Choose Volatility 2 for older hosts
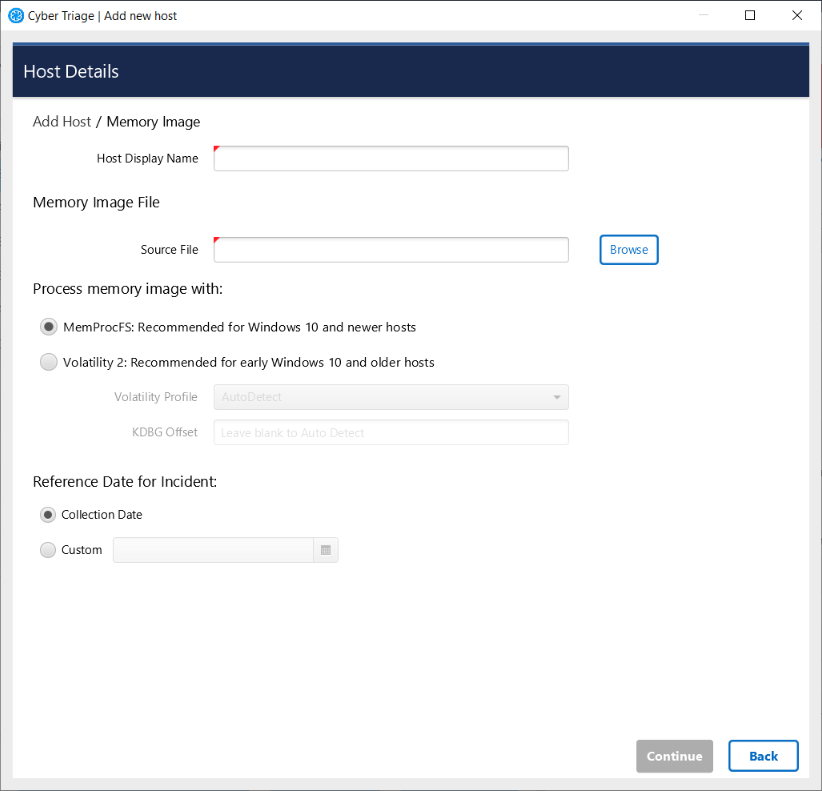The height and width of the screenshot is (791, 822). 48,363
